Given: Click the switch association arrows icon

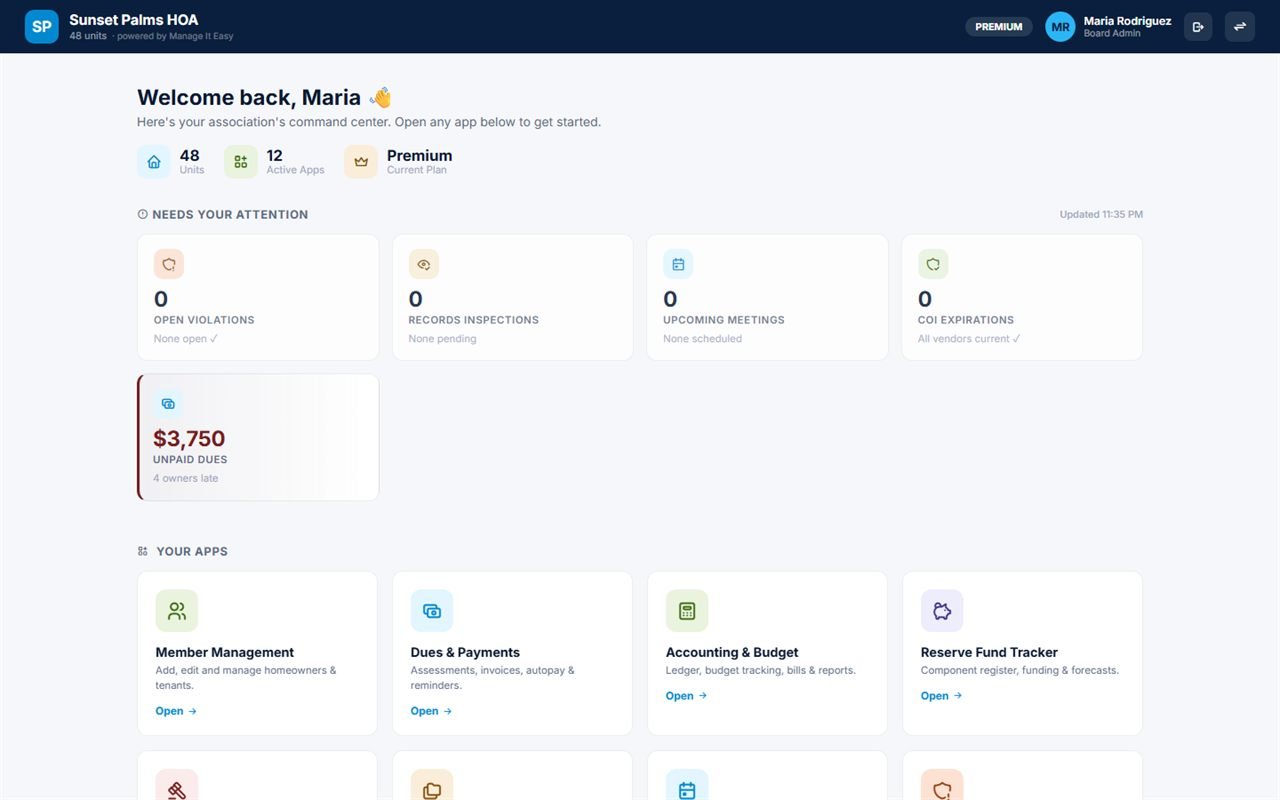Looking at the screenshot, I should (1240, 27).
